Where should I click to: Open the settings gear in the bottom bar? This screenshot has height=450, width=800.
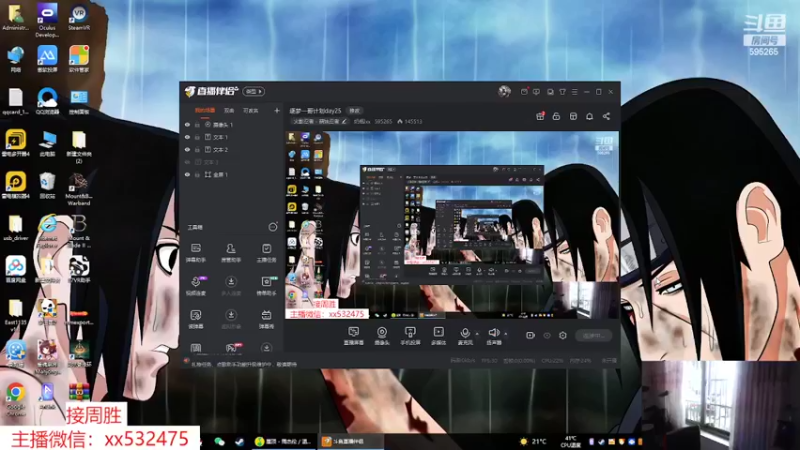pos(563,335)
